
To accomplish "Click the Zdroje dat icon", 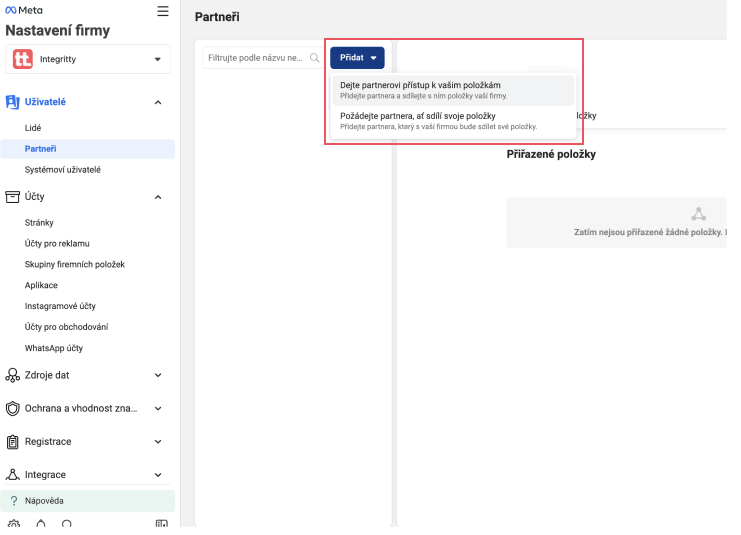I will tap(13, 376).
